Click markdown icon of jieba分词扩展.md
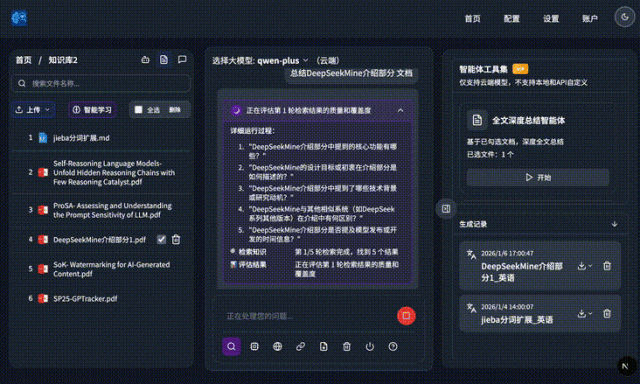The width and height of the screenshot is (640, 384). tap(43, 138)
